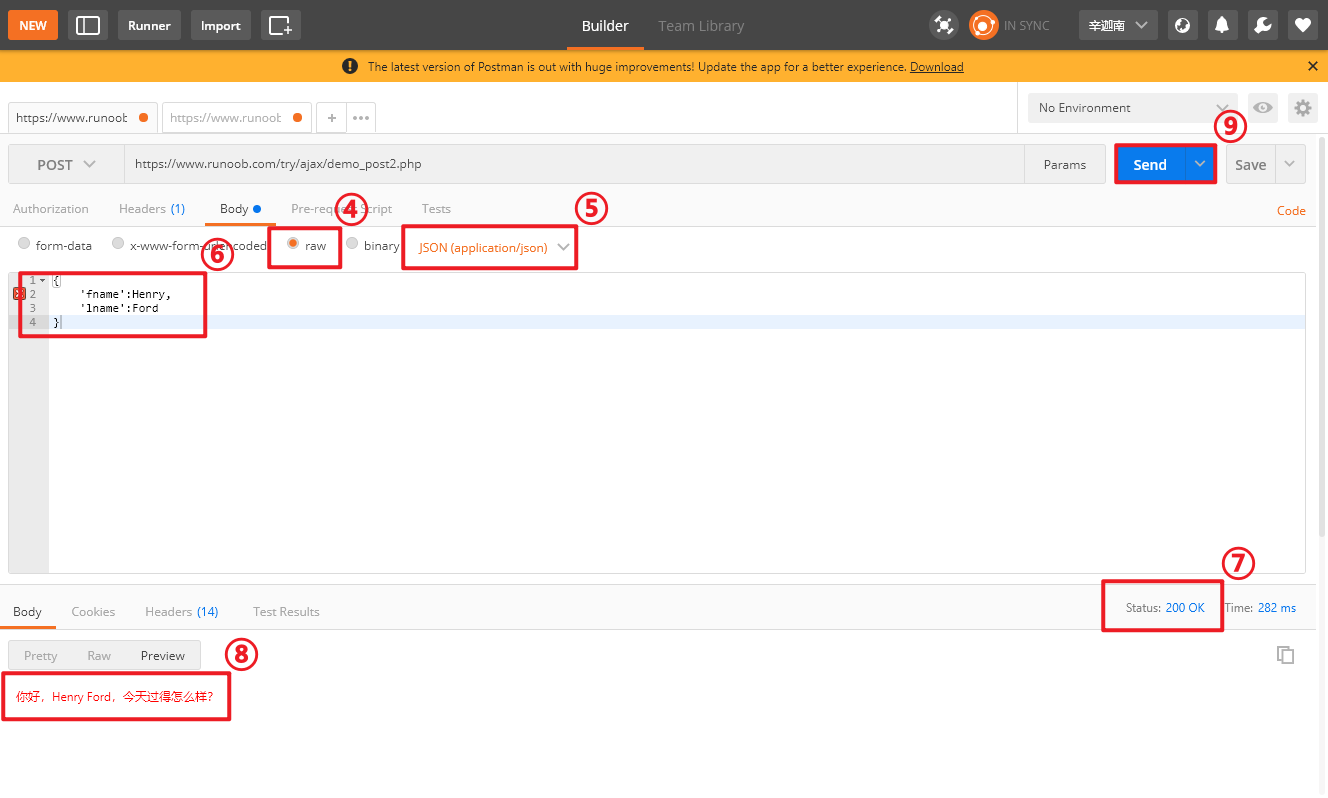Switch response view to Raw
Viewport: 1328px width, 798px height.
tap(99, 655)
